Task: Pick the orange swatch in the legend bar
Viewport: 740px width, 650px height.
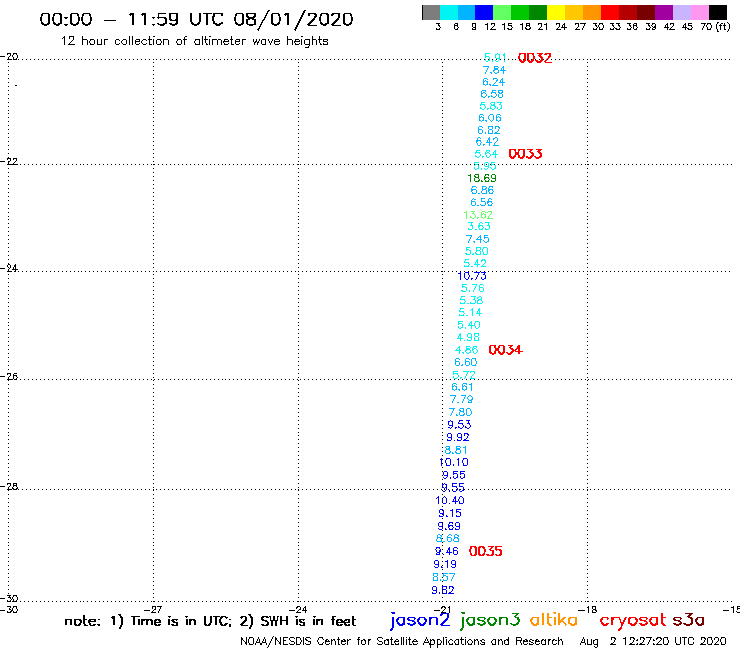Action: point(592,12)
